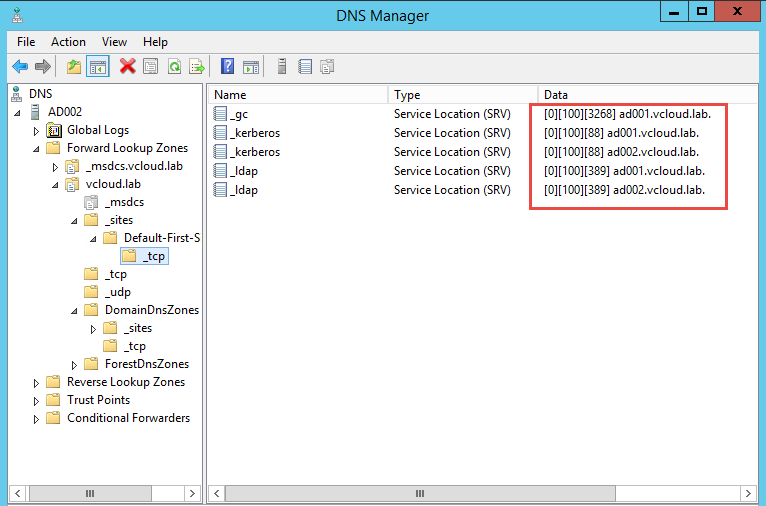Open the Action menu

tap(68, 42)
